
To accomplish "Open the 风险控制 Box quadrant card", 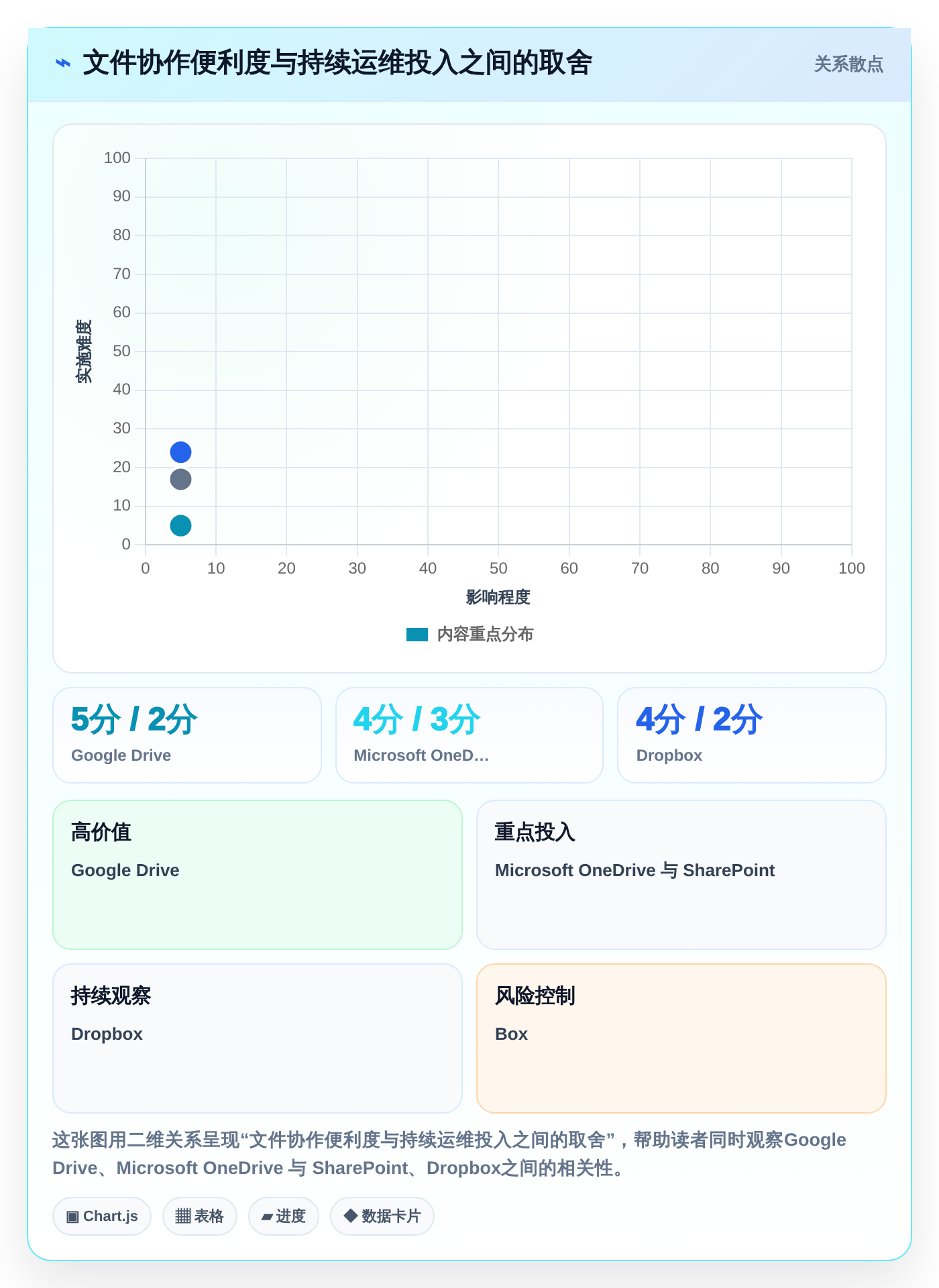I will tap(681, 1038).
